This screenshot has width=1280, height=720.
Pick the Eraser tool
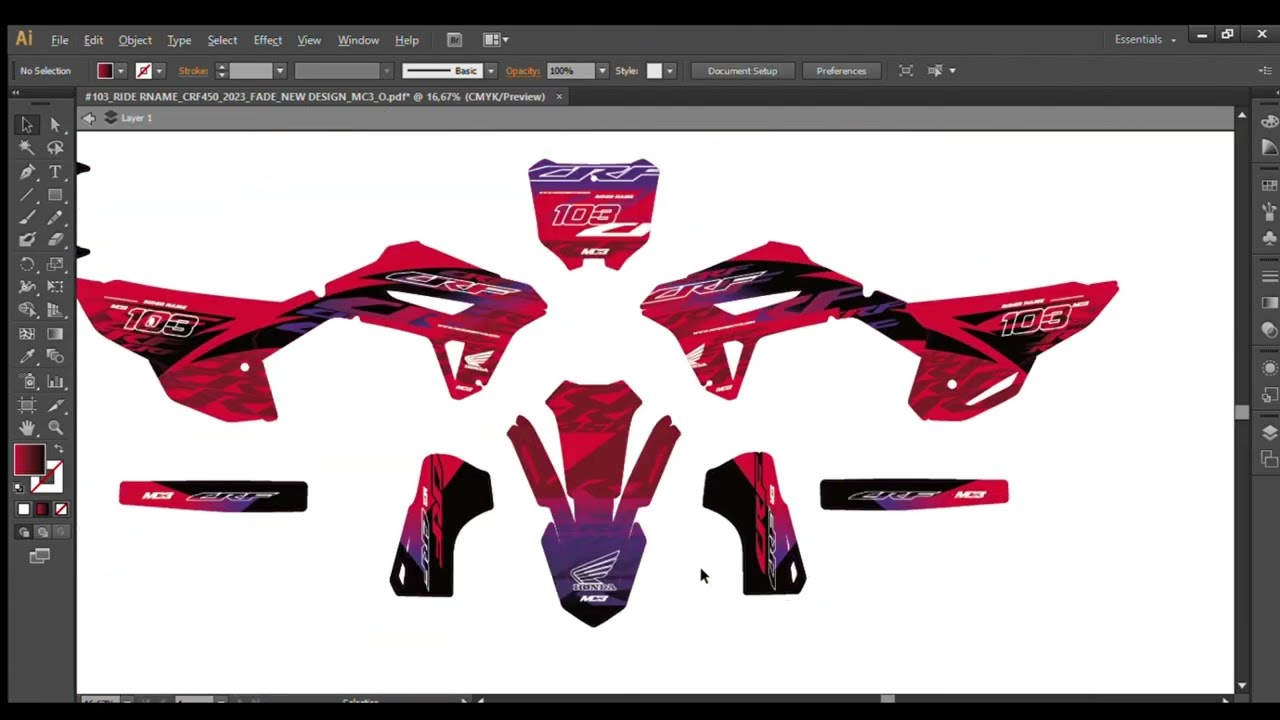click(x=55, y=241)
